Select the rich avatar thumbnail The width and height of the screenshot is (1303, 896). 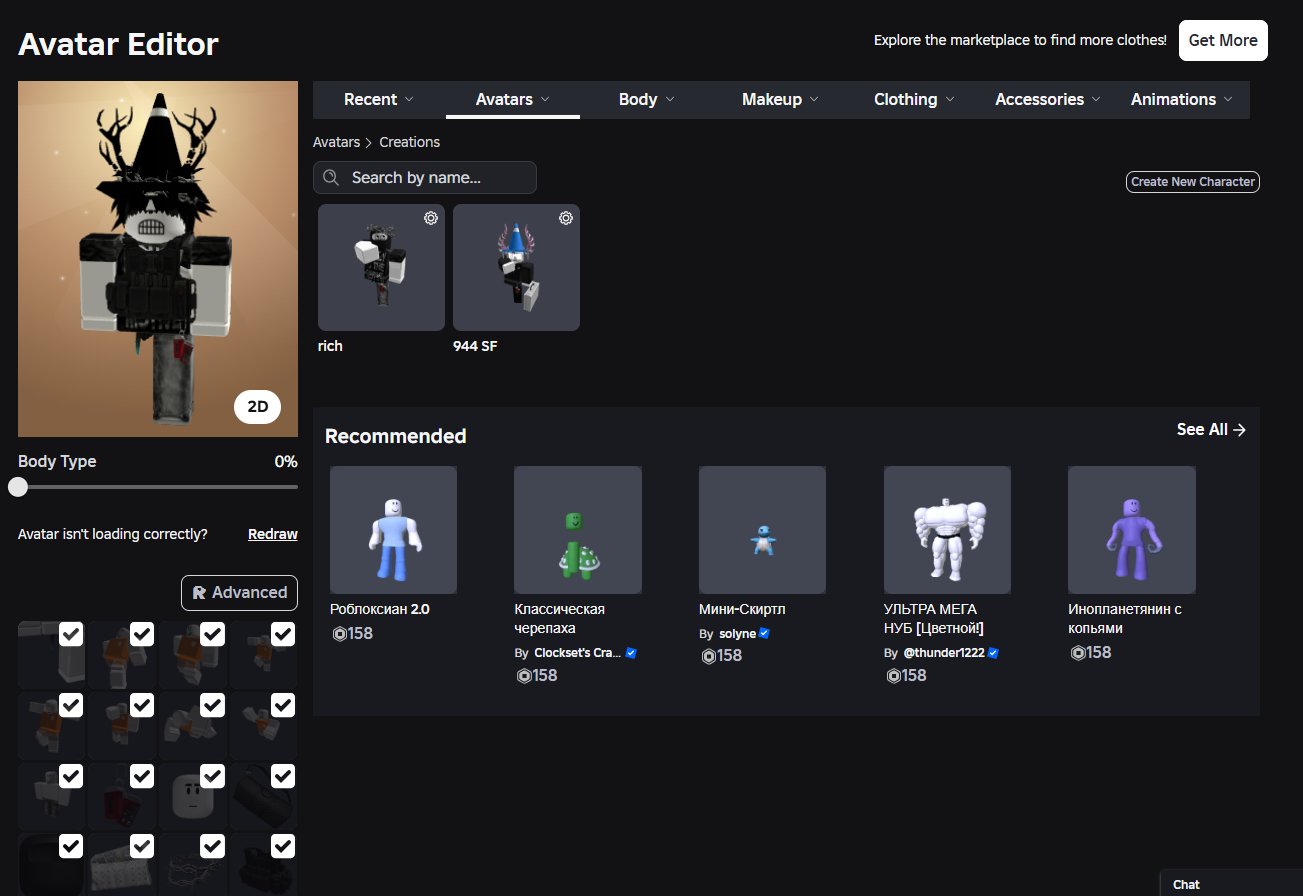pyautogui.click(x=381, y=267)
